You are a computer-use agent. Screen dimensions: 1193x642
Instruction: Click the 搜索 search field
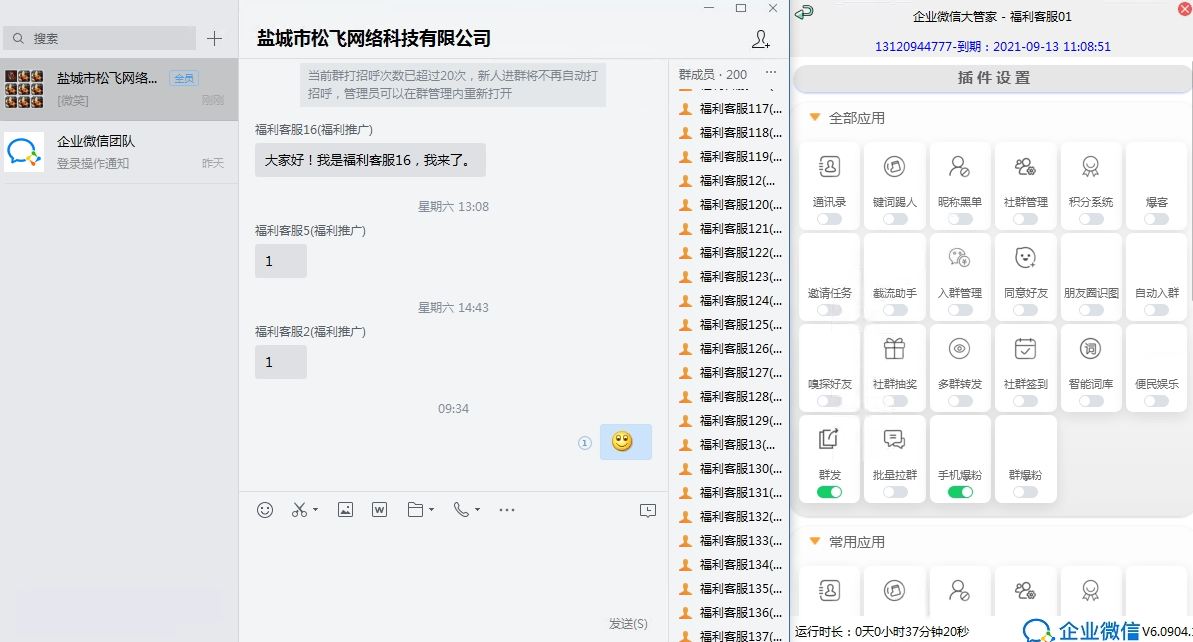100,38
